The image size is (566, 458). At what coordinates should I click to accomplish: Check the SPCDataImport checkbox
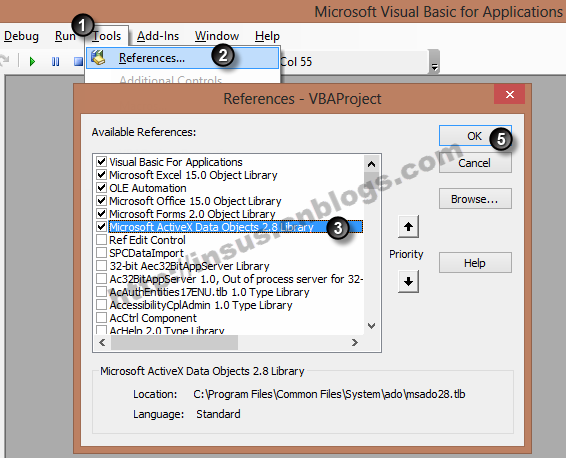pyautogui.click(x=101, y=253)
